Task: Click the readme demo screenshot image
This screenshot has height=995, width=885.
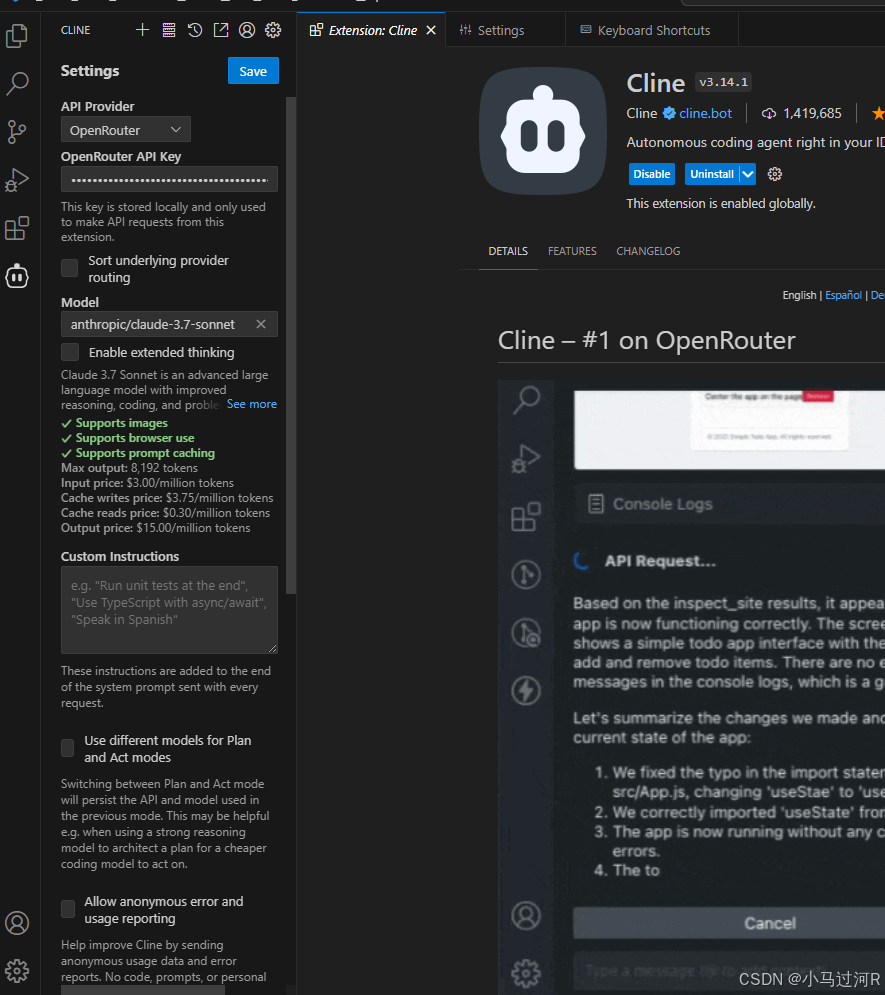Action: [692, 687]
